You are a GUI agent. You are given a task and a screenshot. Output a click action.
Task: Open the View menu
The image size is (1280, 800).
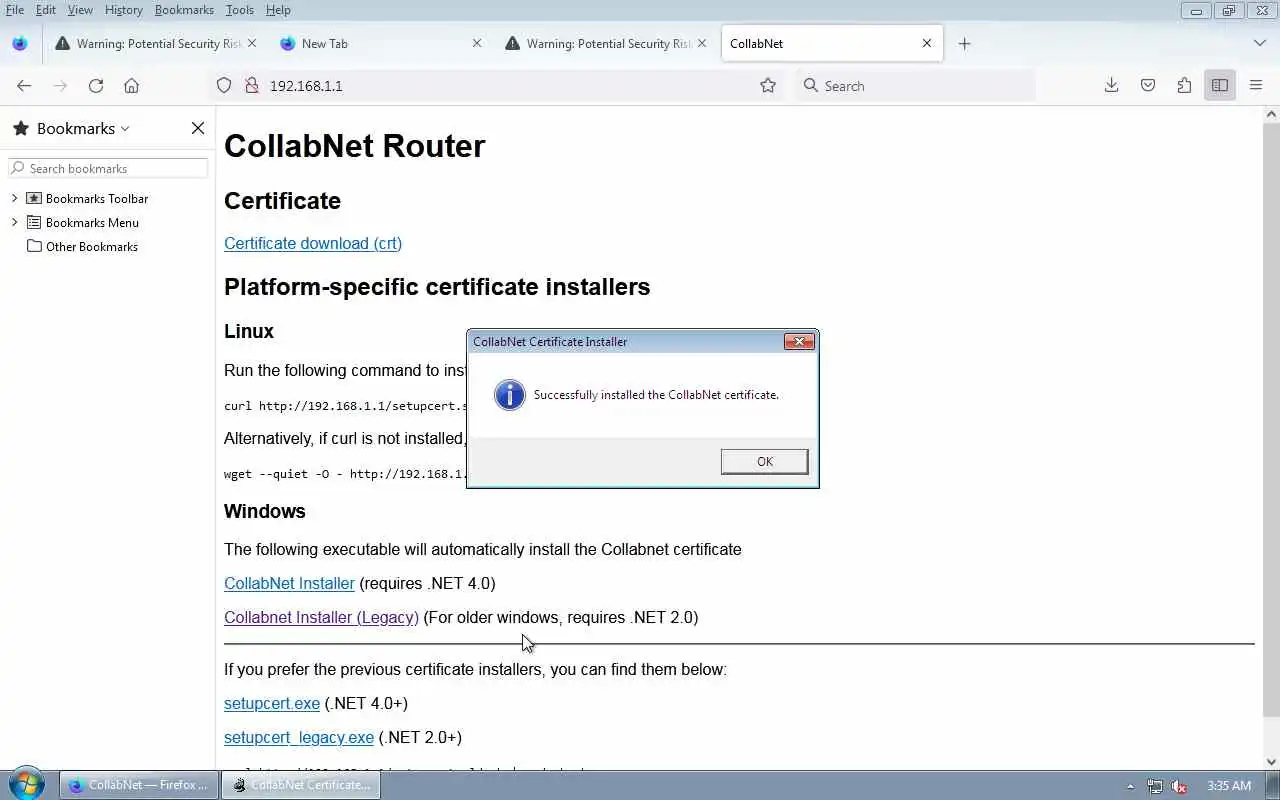pyautogui.click(x=80, y=10)
